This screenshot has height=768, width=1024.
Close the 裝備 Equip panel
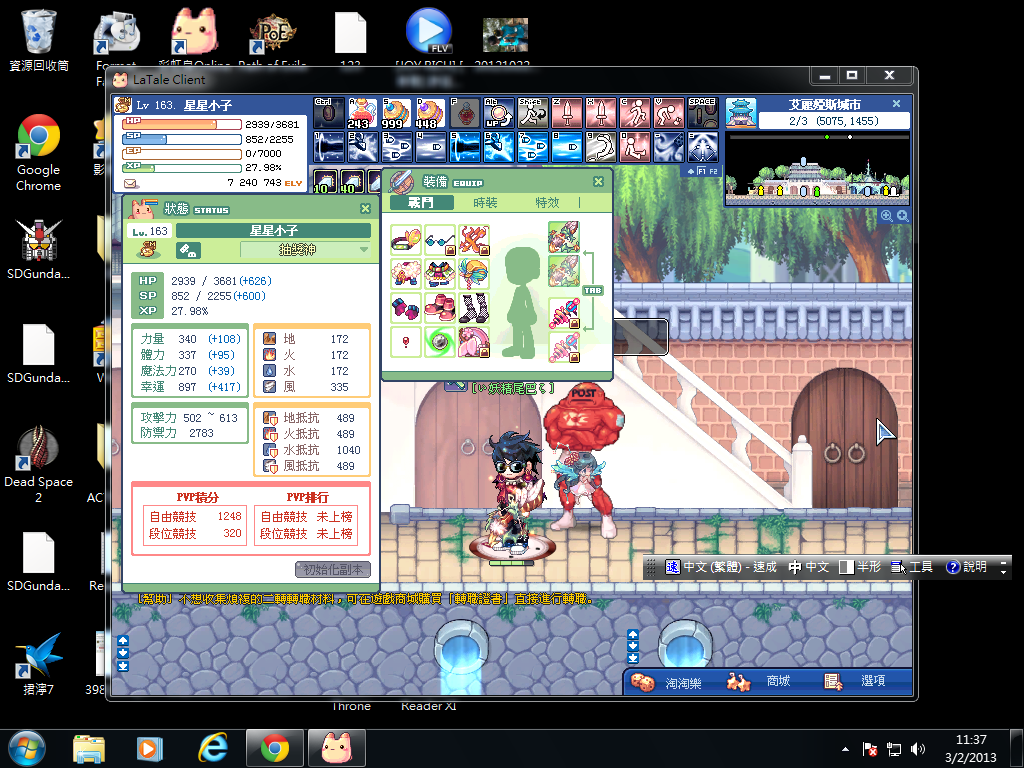(x=598, y=182)
